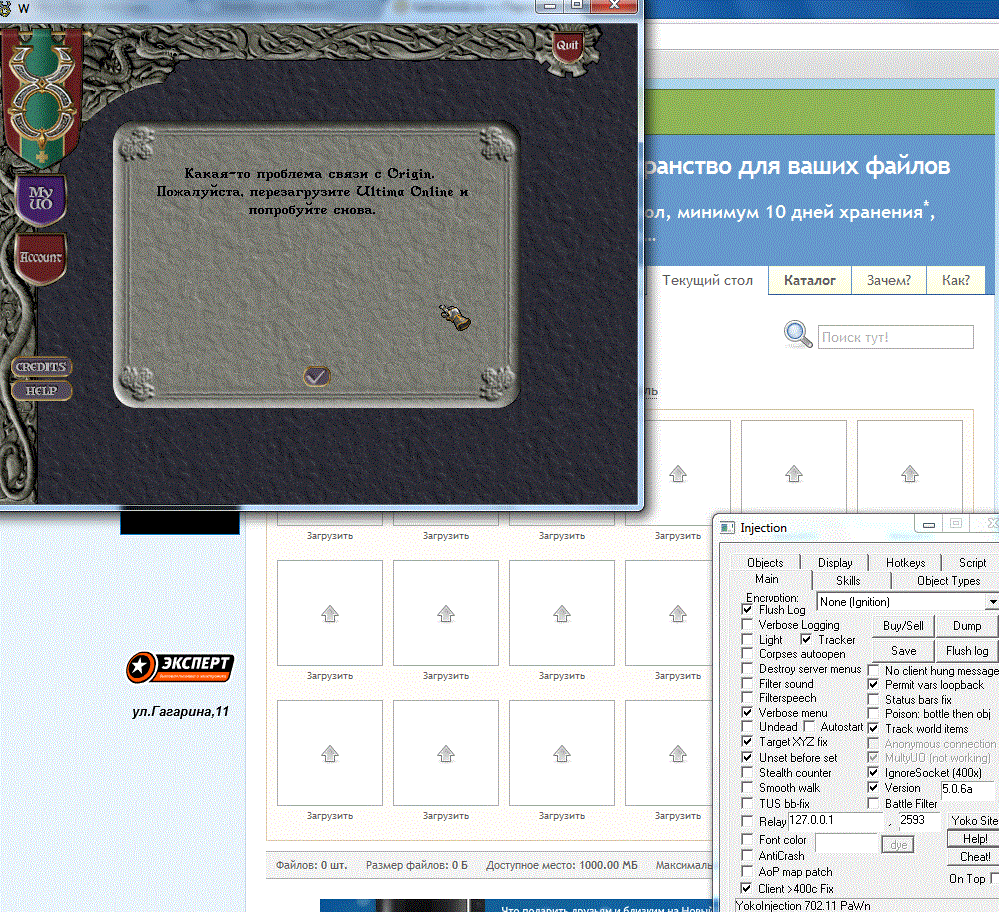Screen dimensions: 999x915
Task: Uncheck the Track world items option
Action: tap(874, 729)
